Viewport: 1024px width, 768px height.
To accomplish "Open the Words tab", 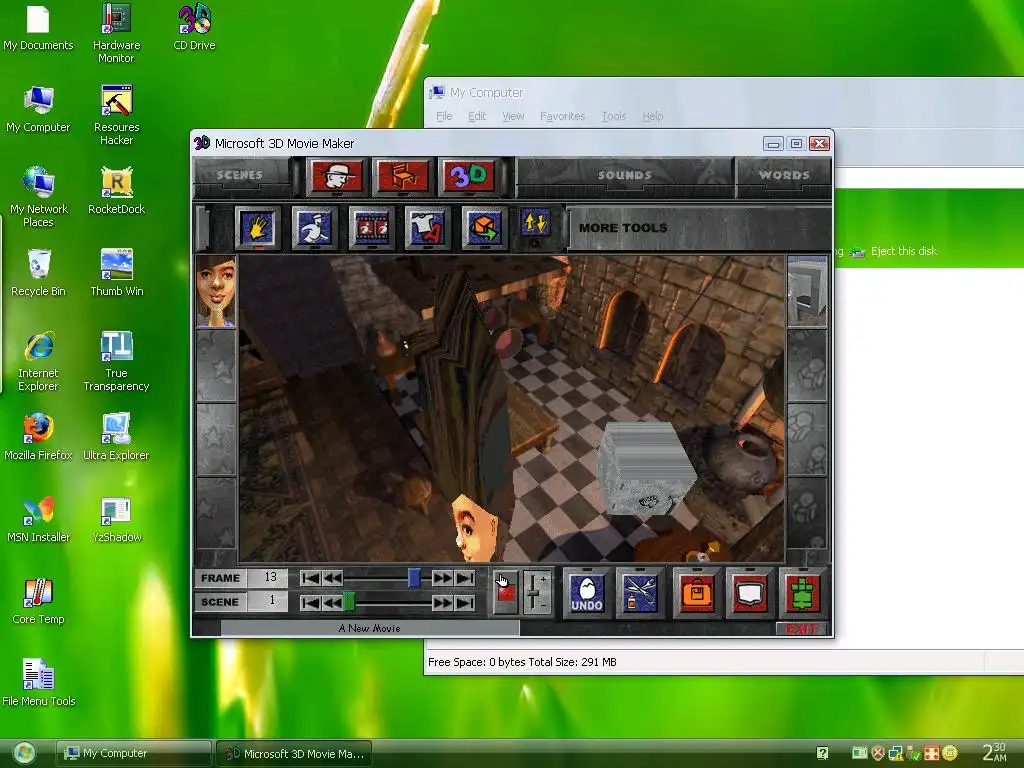I will (784, 175).
